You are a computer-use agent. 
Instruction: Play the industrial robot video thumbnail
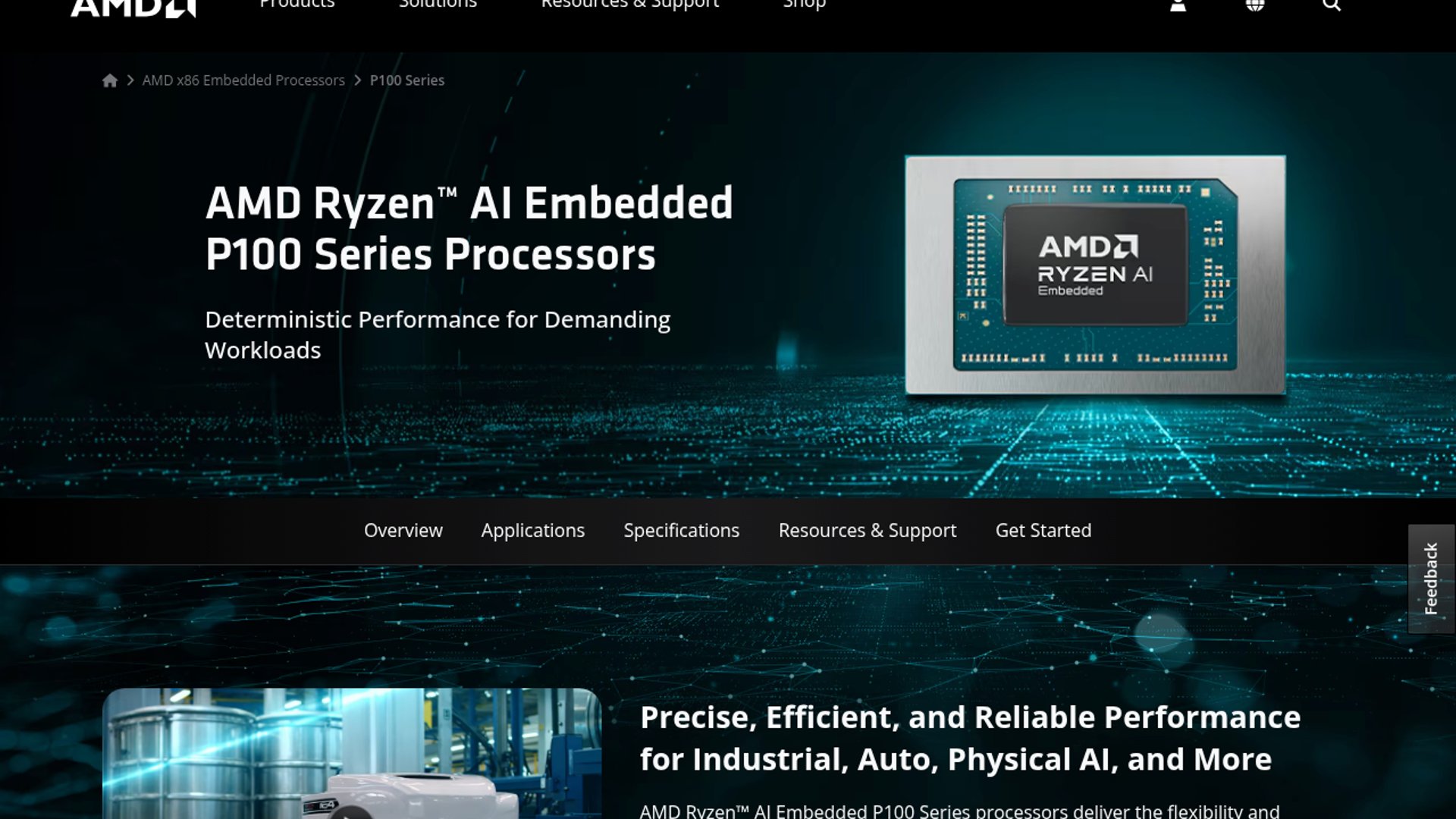350,814
